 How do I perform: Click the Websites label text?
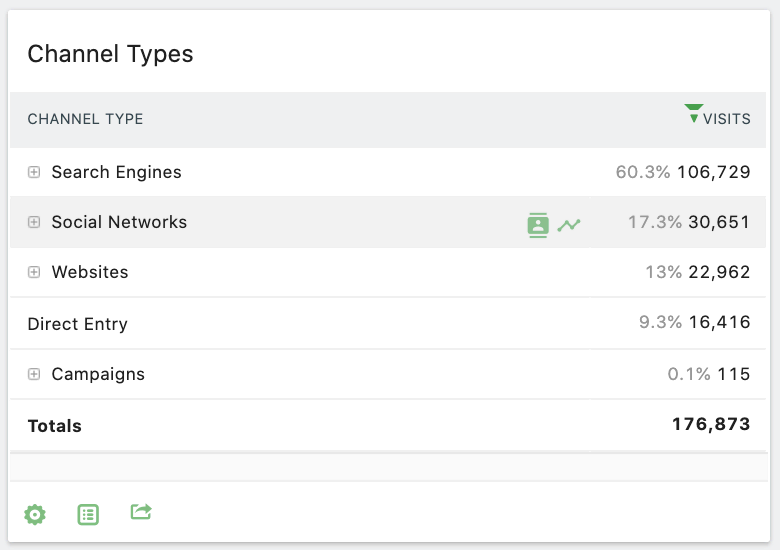(90, 272)
